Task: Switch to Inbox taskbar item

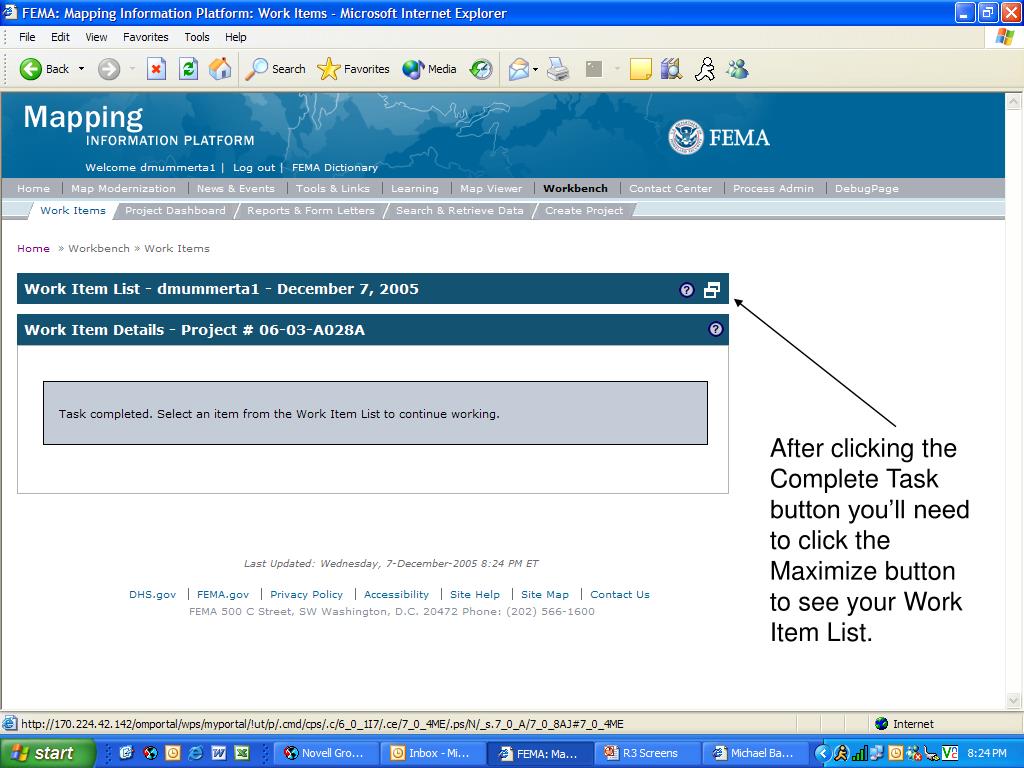Action: (432, 753)
